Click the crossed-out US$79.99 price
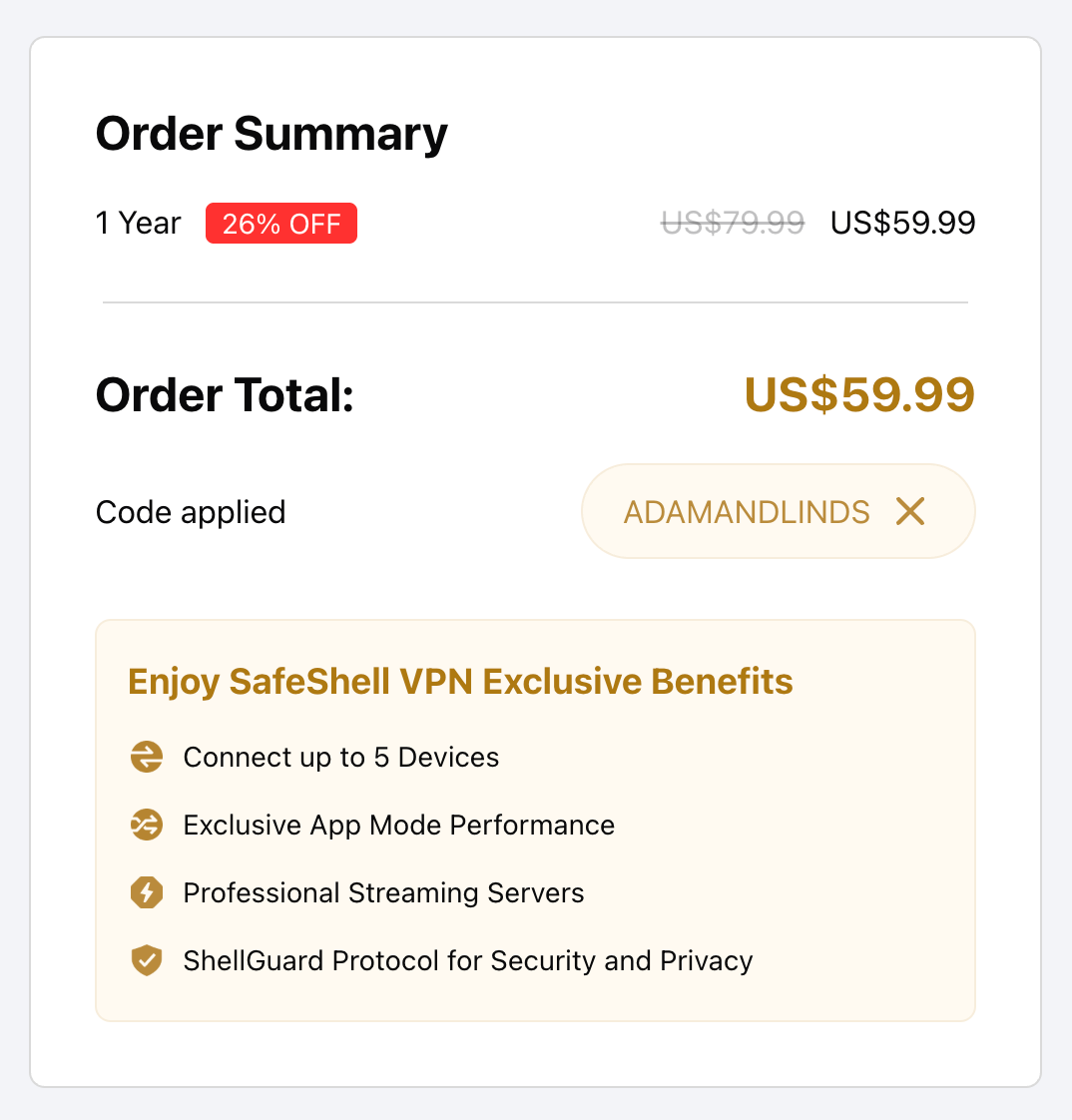The width and height of the screenshot is (1072, 1120). [733, 223]
